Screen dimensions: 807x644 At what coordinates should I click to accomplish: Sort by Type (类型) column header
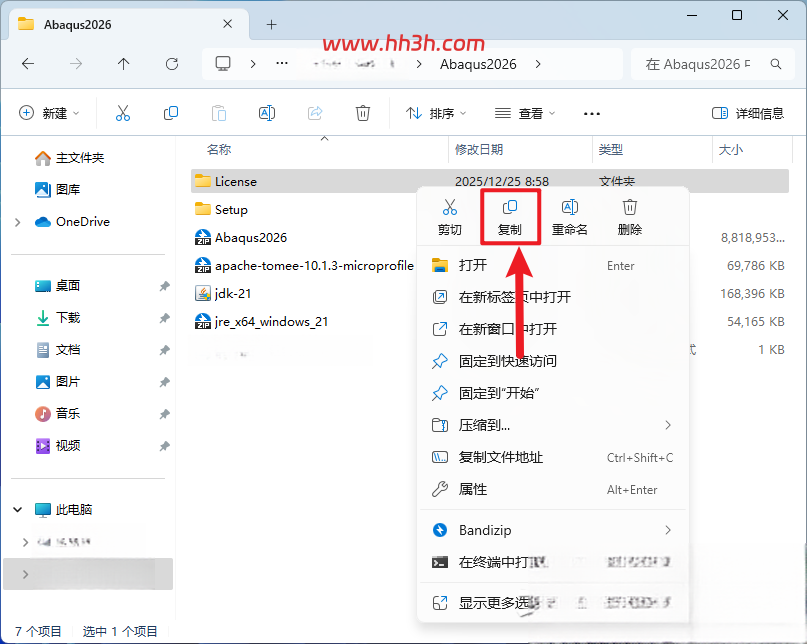pyautogui.click(x=611, y=150)
